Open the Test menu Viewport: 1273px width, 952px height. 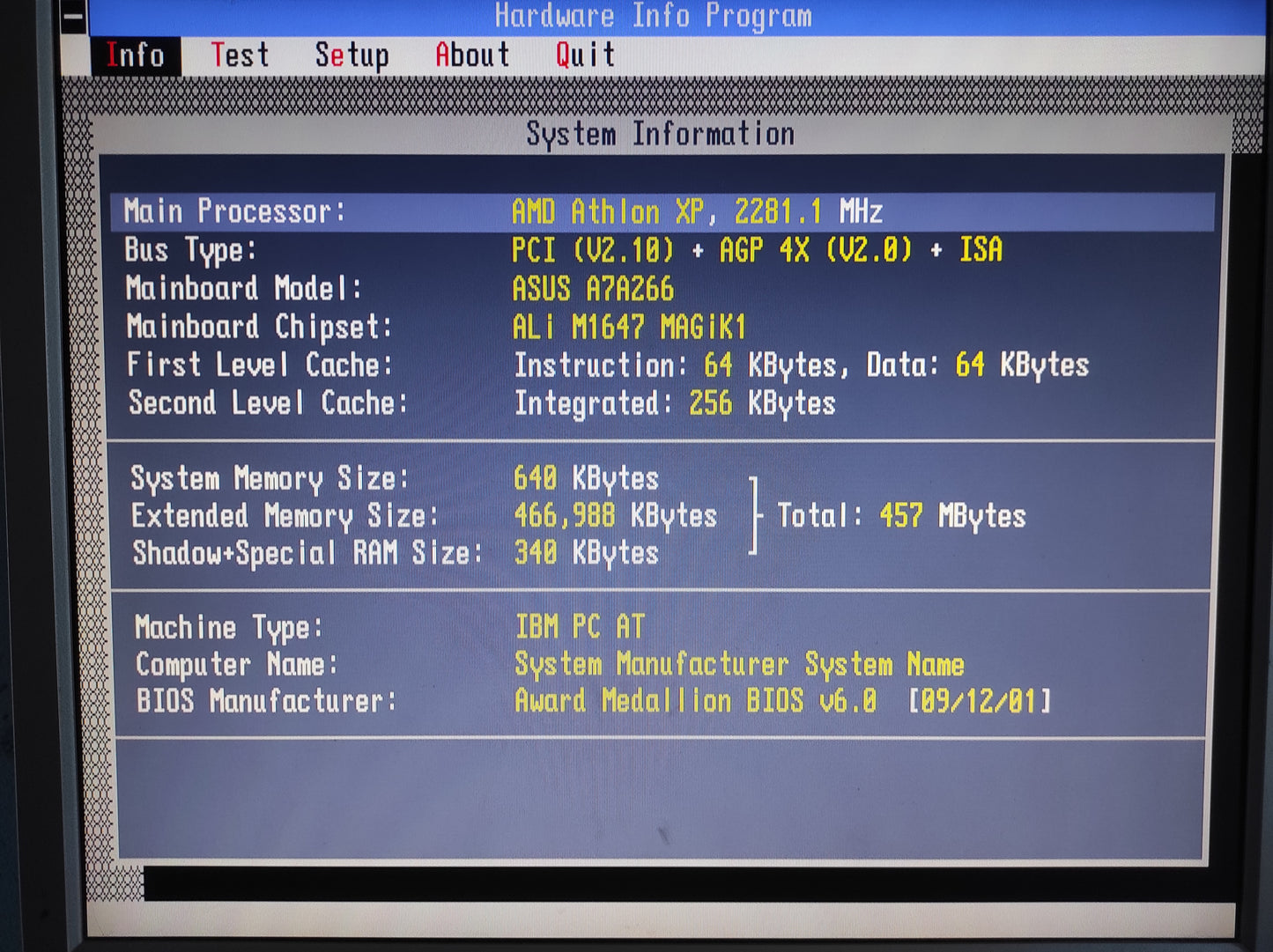(240, 55)
